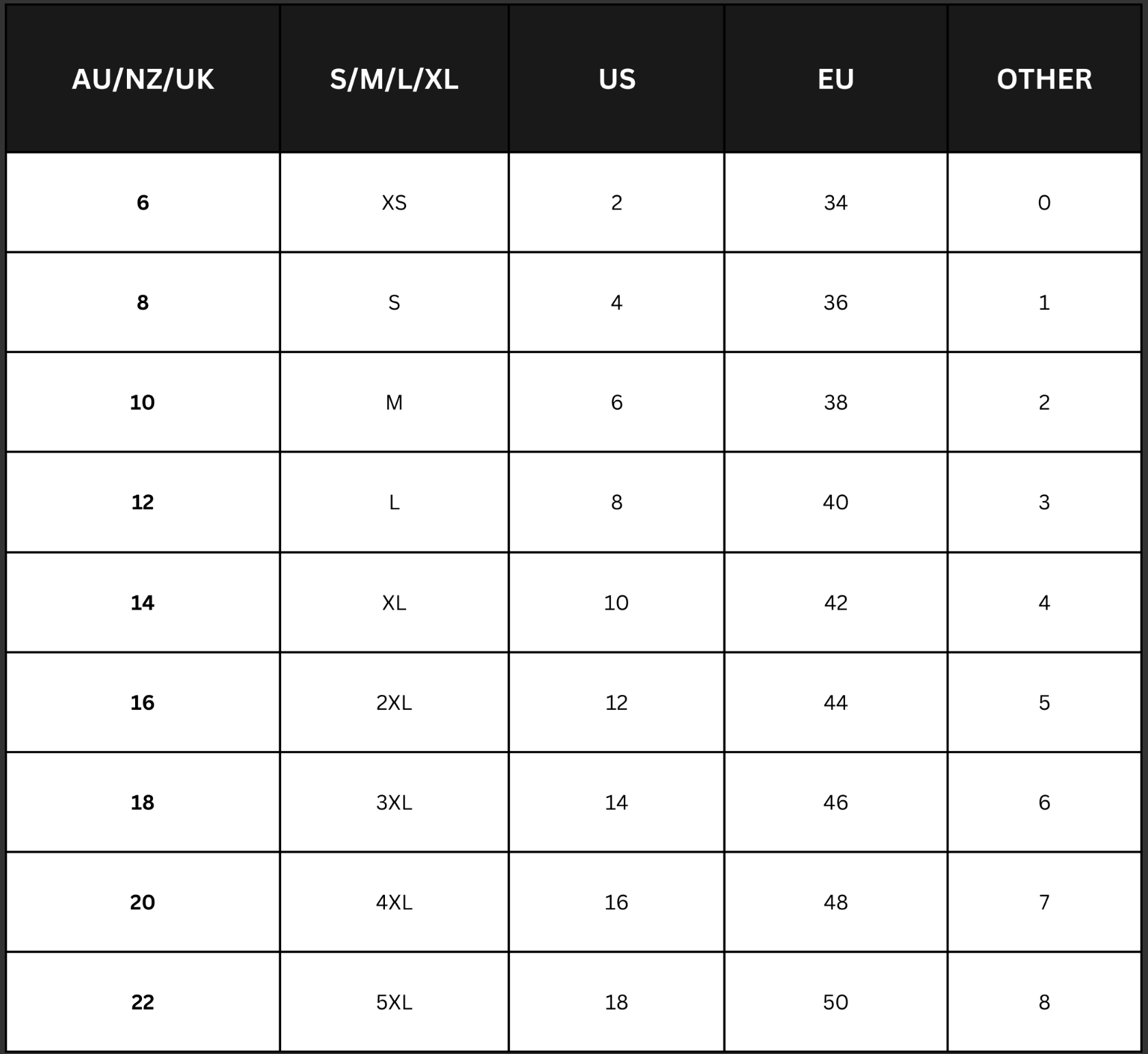Click the 2XL size cell
Image resolution: width=1148 pixels, height=1054 pixels.
click(x=394, y=702)
